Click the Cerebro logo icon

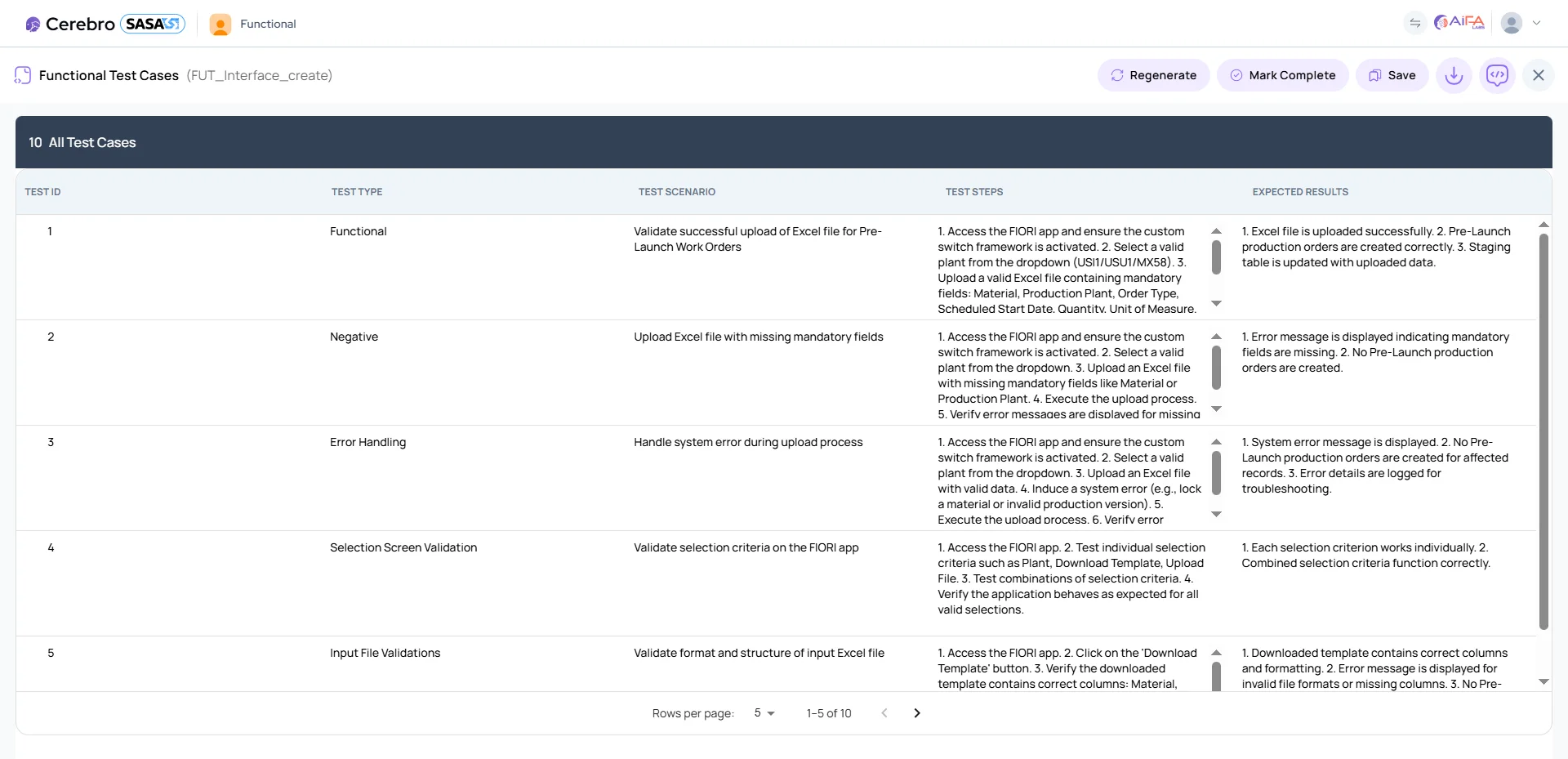coord(33,24)
